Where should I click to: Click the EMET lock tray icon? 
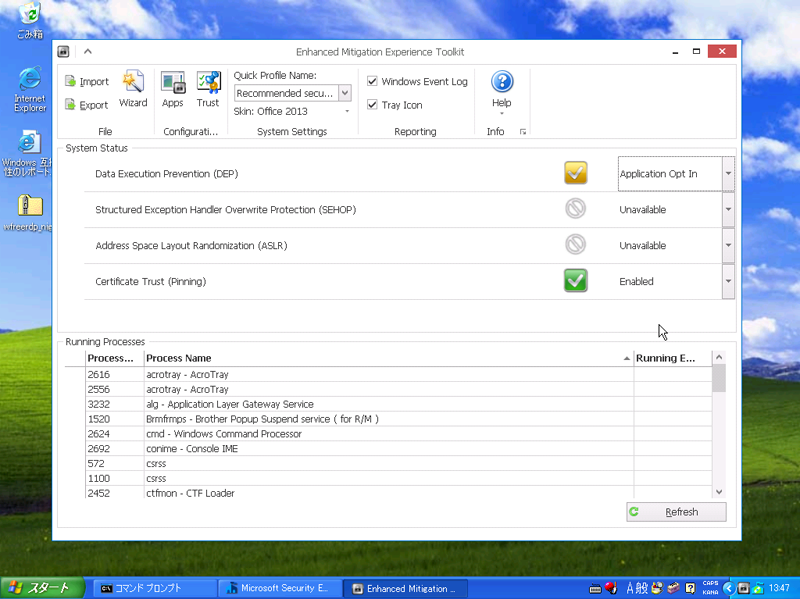point(744,588)
